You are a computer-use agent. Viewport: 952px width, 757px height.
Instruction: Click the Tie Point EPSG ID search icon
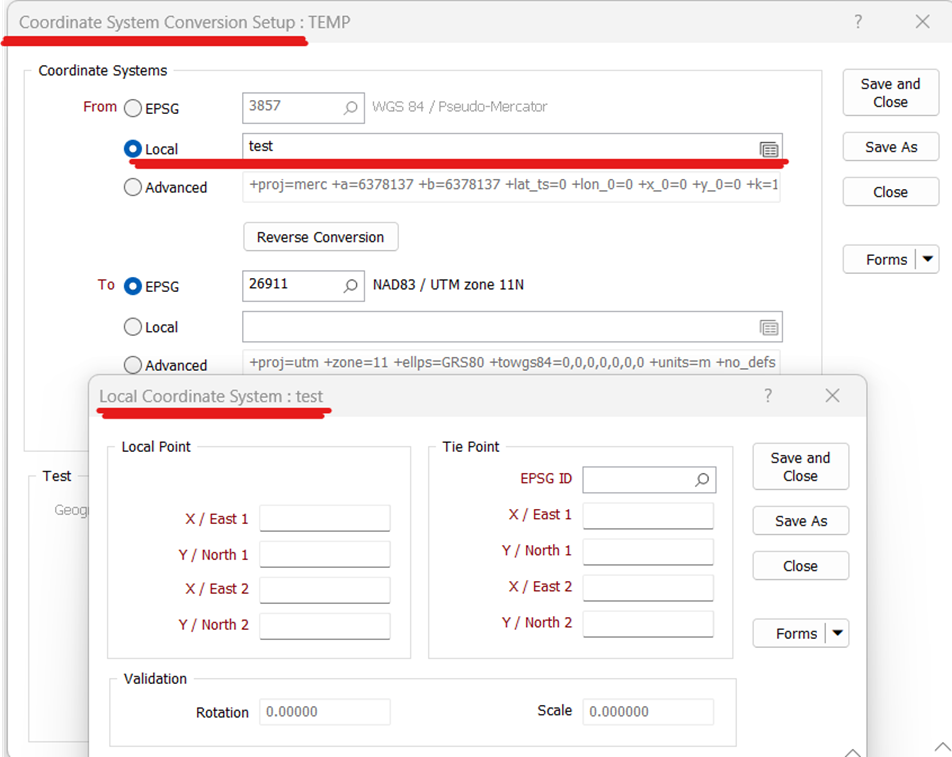(702, 480)
